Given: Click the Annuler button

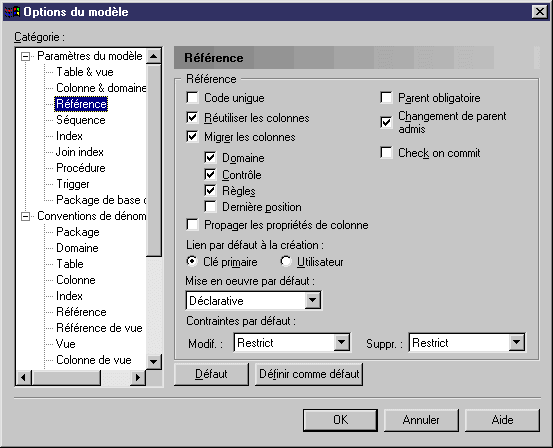Looking at the screenshot, I should tap(421, 420).
